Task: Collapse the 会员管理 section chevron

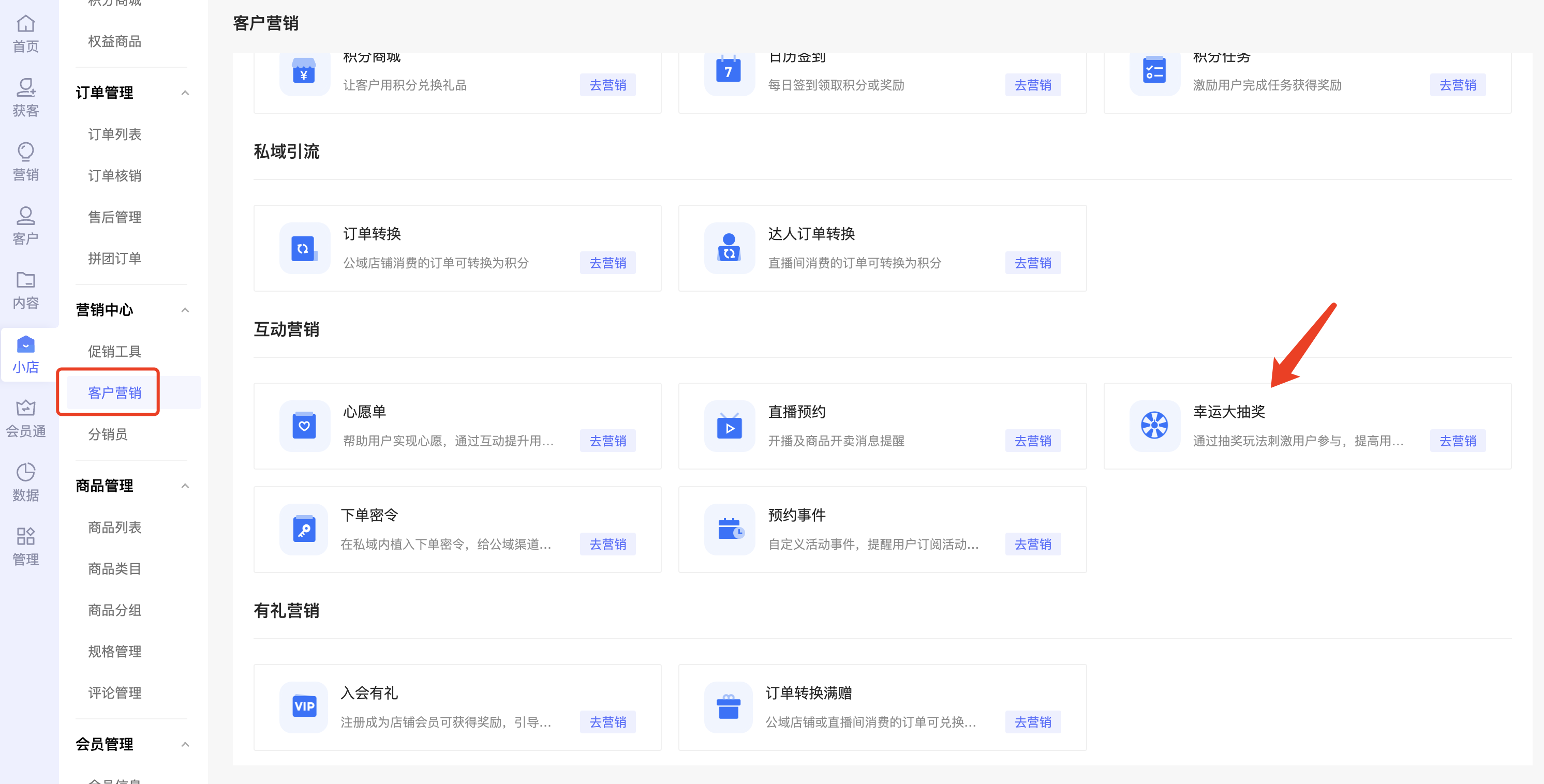Action: [185, 745]
